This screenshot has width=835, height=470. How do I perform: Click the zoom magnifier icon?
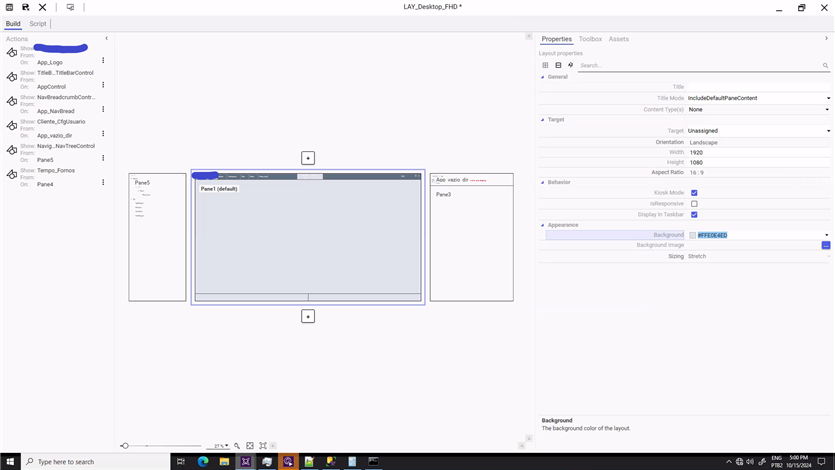(x=237, y=446)
